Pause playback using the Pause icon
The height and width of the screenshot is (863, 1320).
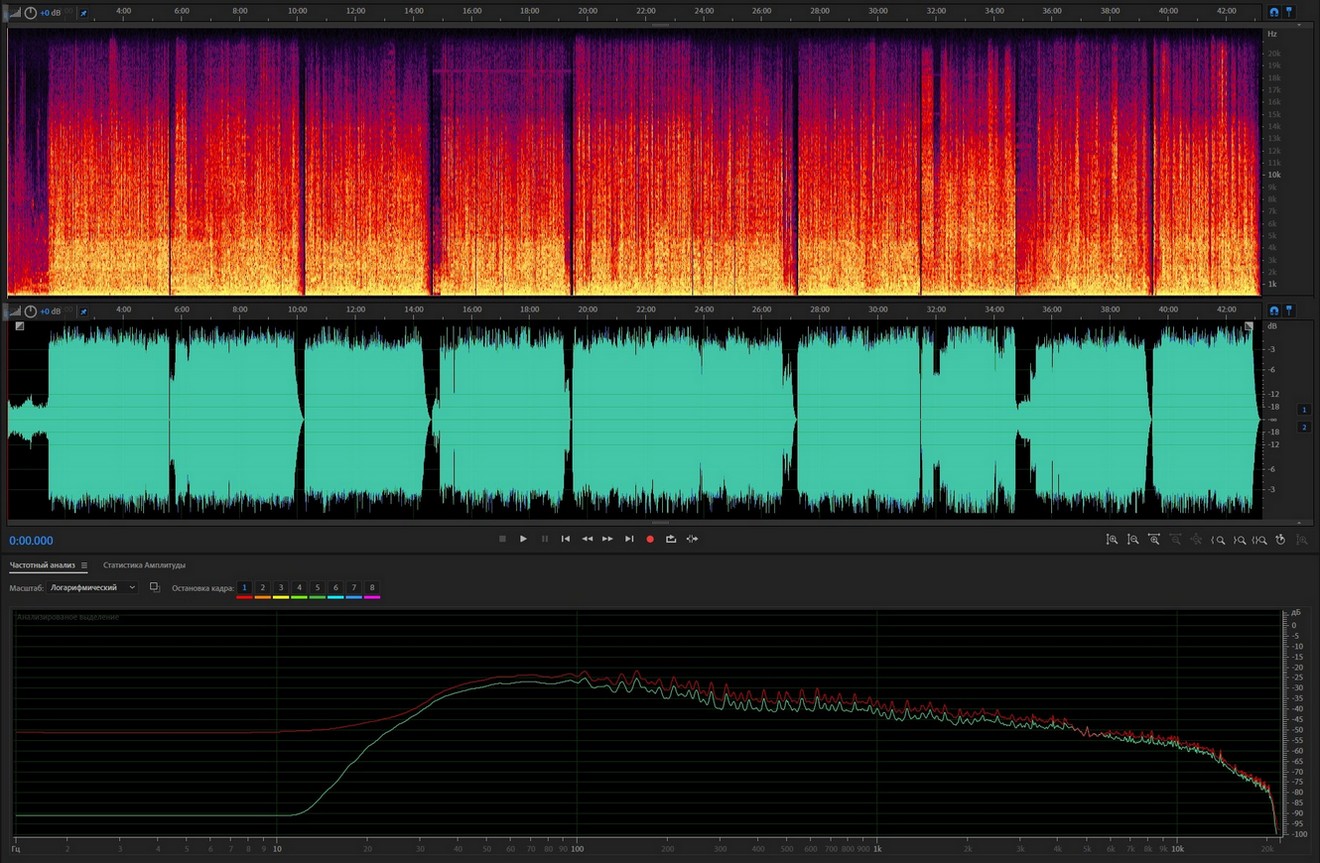[545, 539]
